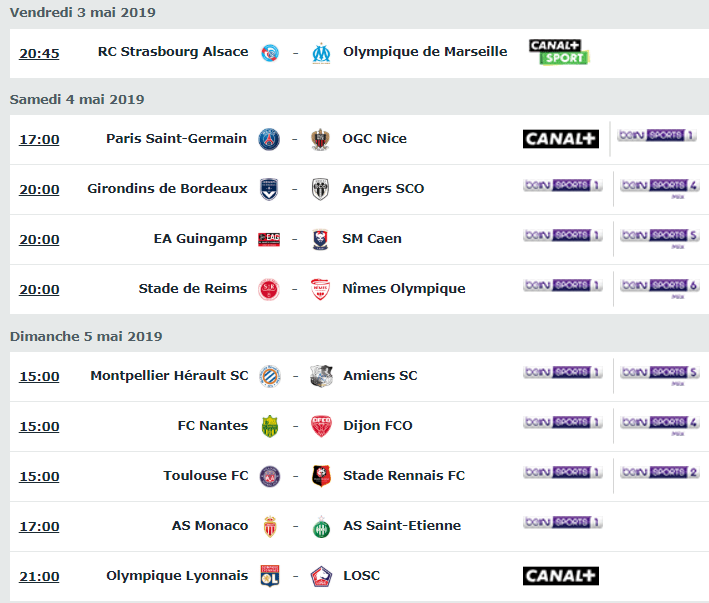This screenshot has height=603, width=709.
Task: Select the OGC Nice crest icon
Action: tap(320, 139)
